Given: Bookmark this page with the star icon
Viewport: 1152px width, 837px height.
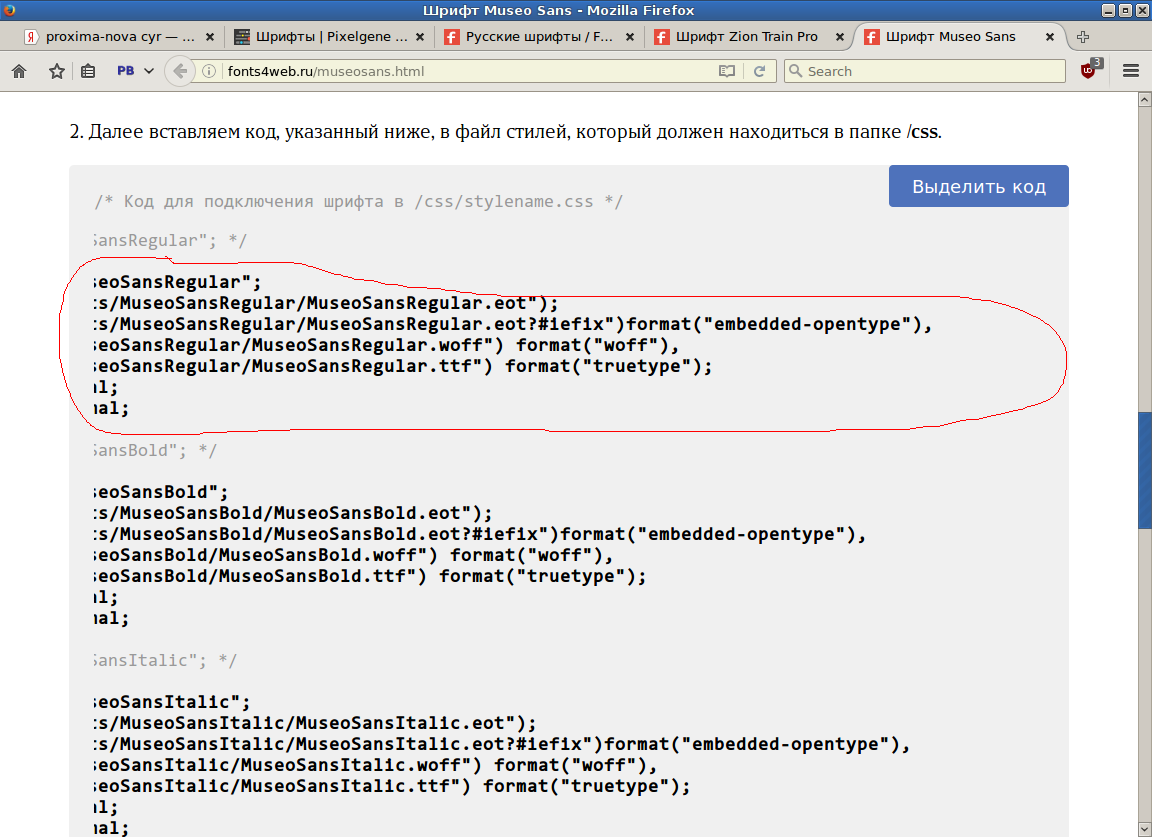Looking at the screenshot, I should click(x=57, y=71).
